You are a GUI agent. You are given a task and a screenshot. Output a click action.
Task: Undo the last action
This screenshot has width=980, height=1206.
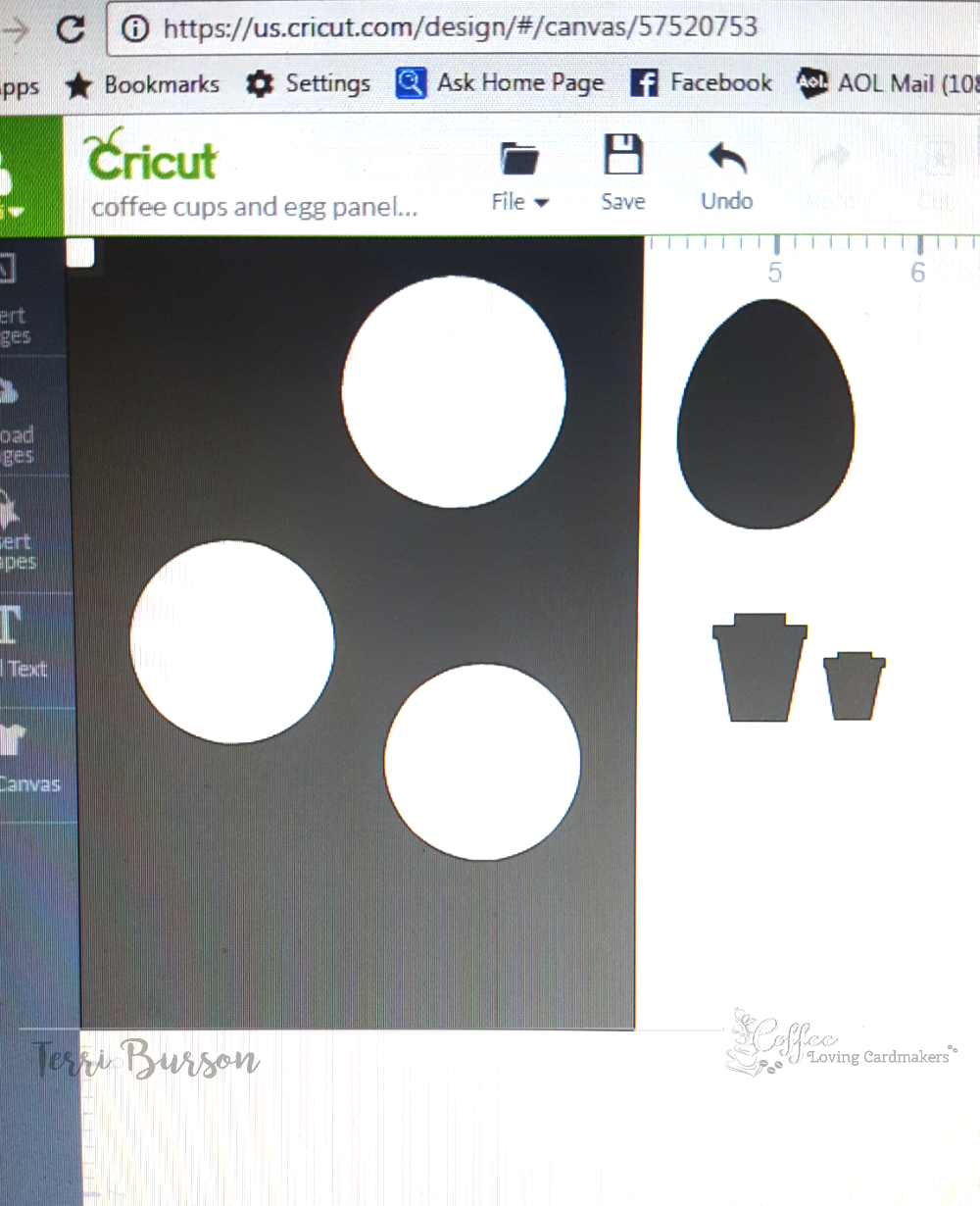click(x=726, y=174)
